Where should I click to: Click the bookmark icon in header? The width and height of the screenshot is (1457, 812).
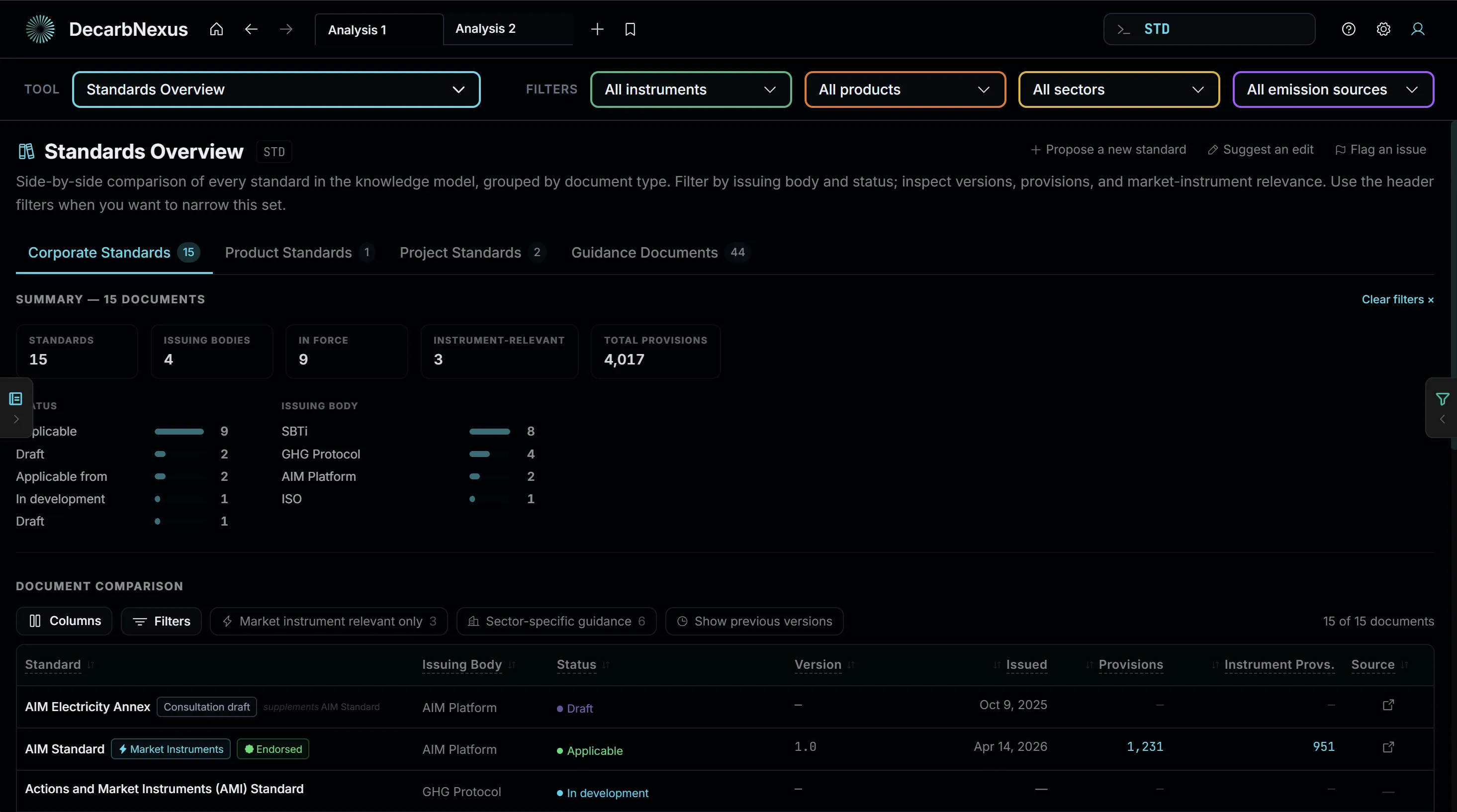coord(630,29)
